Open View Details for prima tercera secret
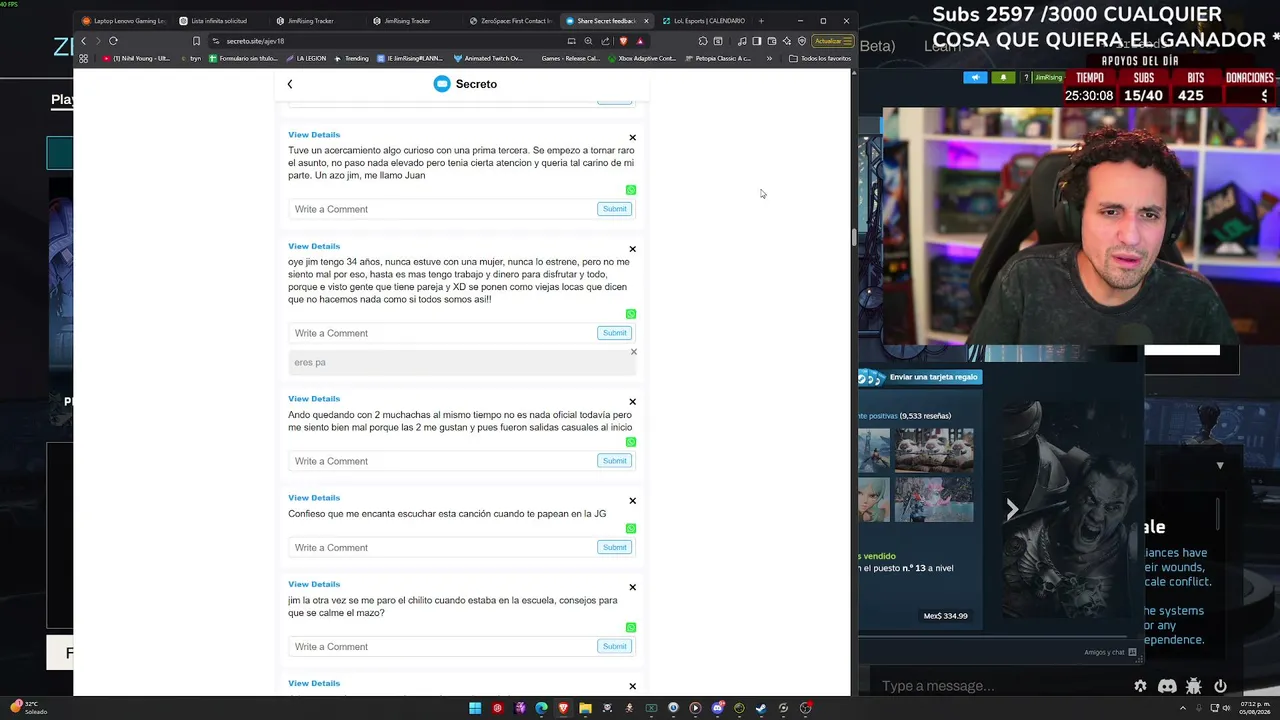 314,135
